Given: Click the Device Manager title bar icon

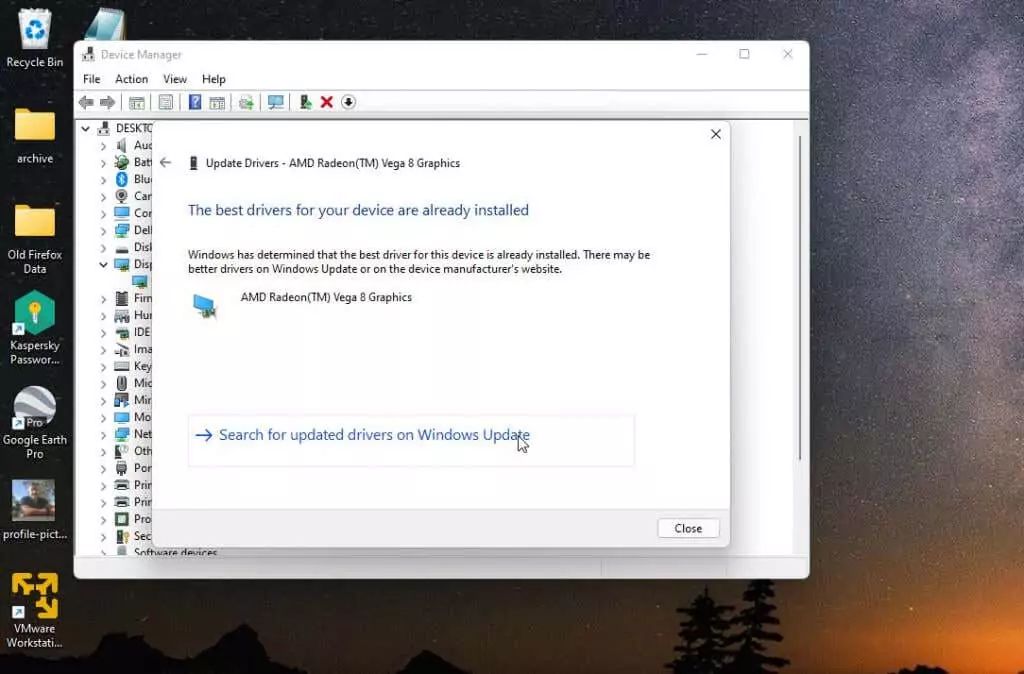Looking at the screenshot, I should point(88,55).
